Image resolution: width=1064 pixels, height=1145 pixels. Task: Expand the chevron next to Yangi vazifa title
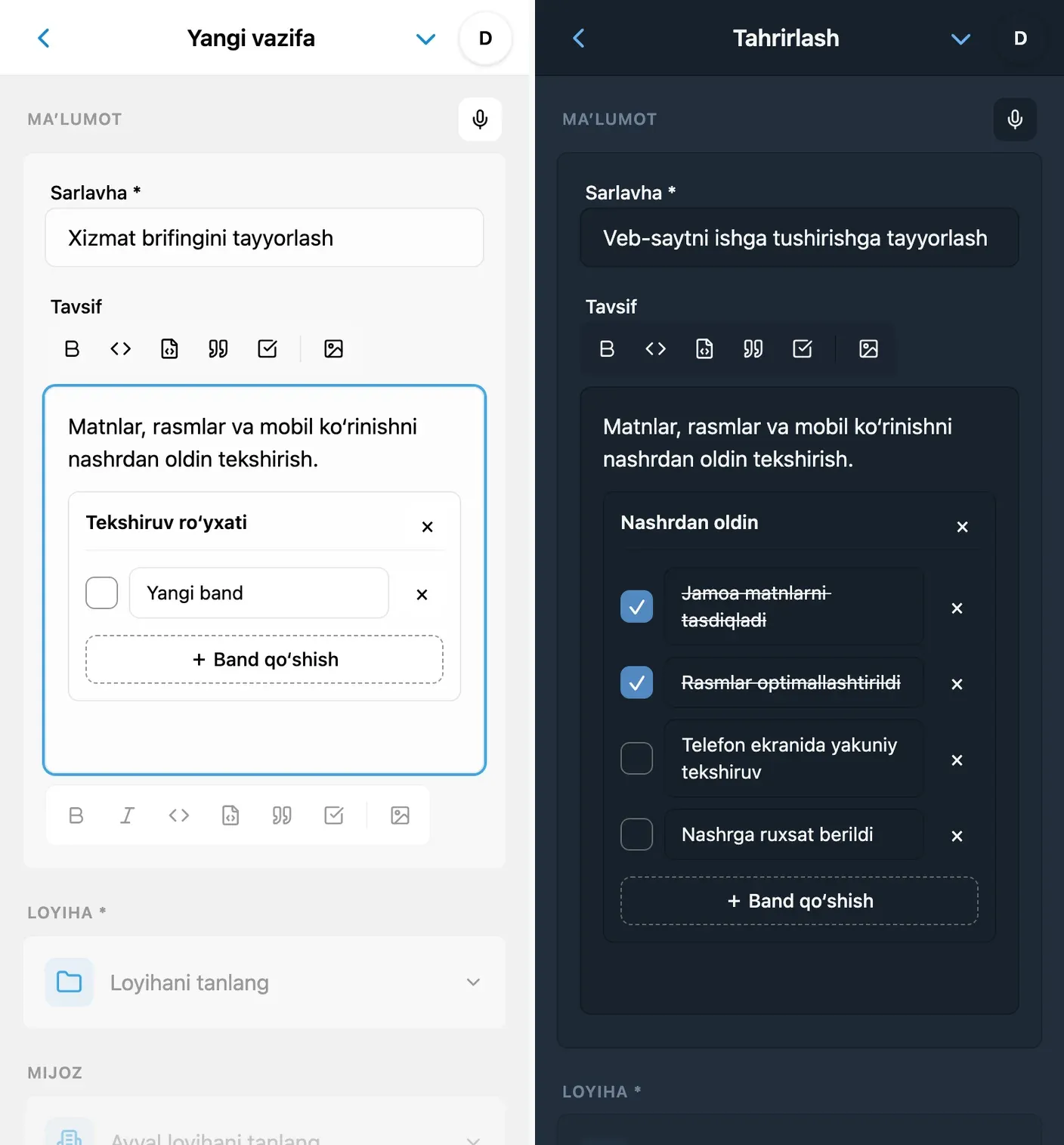click(x=426, y=39)
